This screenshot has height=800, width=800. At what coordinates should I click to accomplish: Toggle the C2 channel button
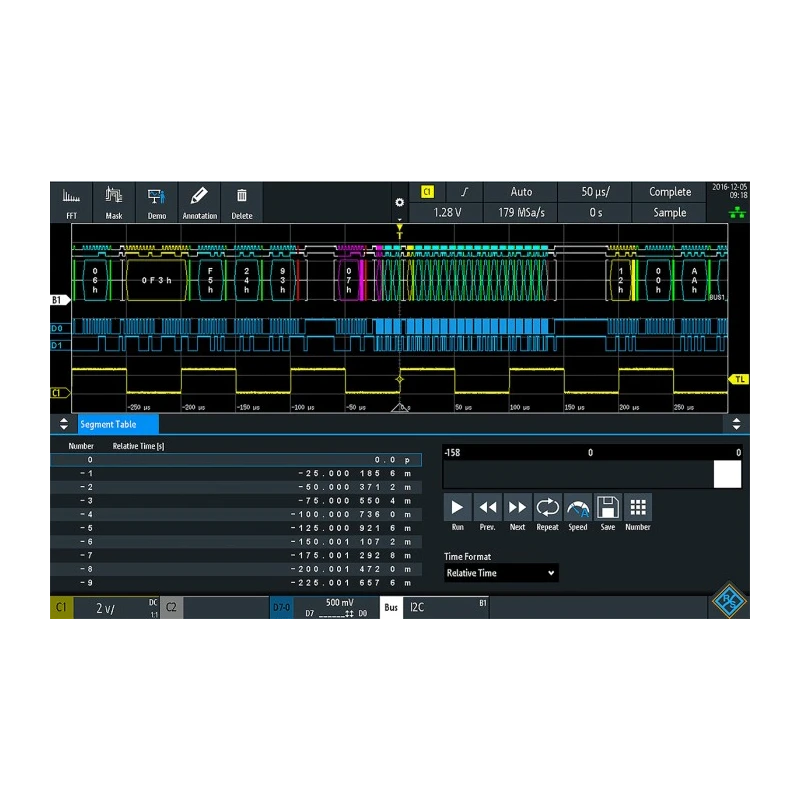(172, 607)
